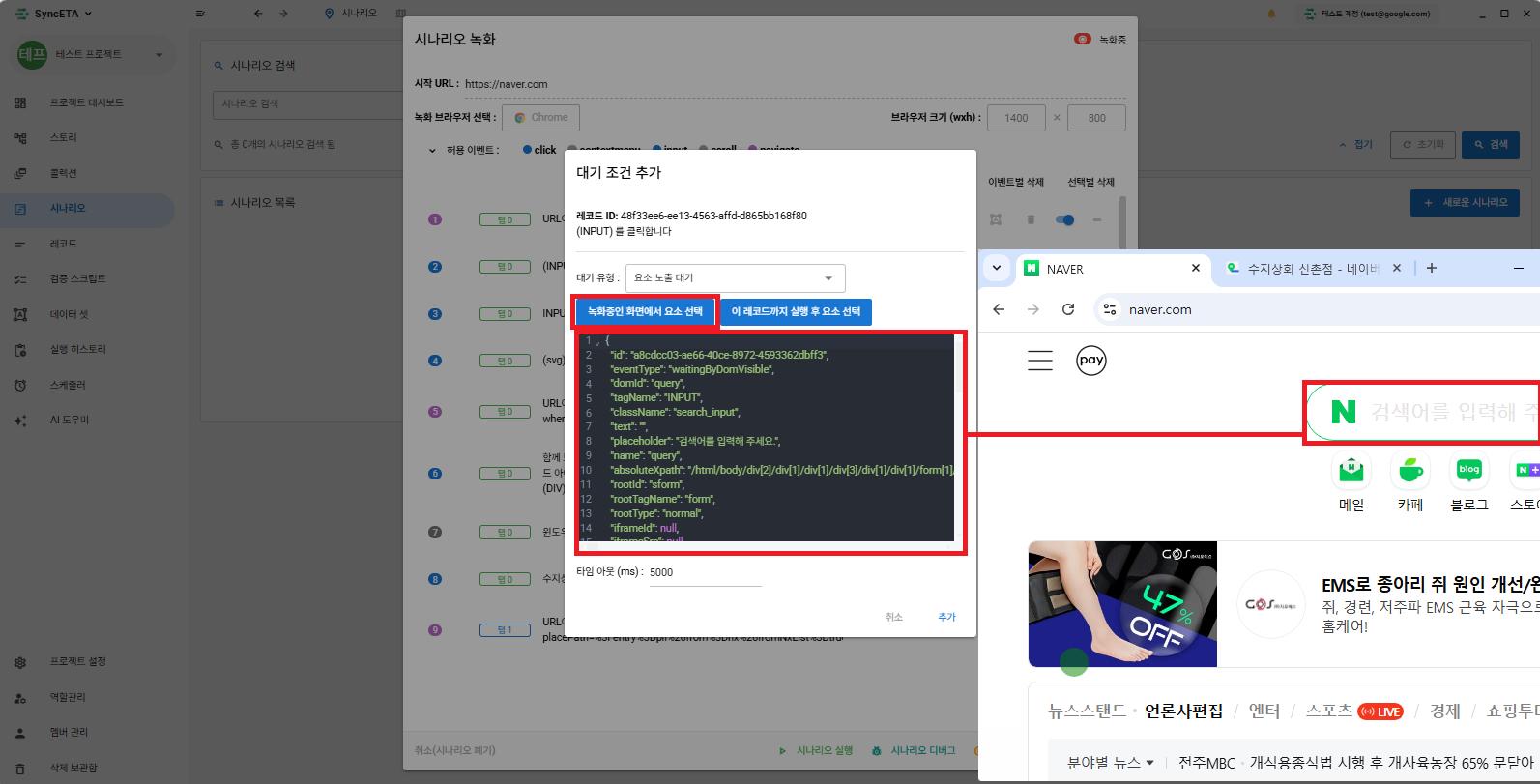Click the Naver search box

1422,412
